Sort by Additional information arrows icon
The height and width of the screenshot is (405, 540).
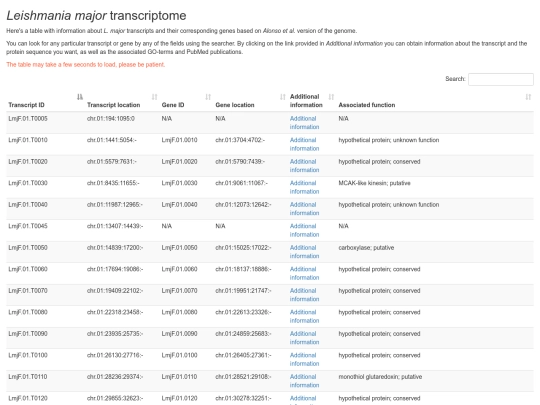[331, 97]
